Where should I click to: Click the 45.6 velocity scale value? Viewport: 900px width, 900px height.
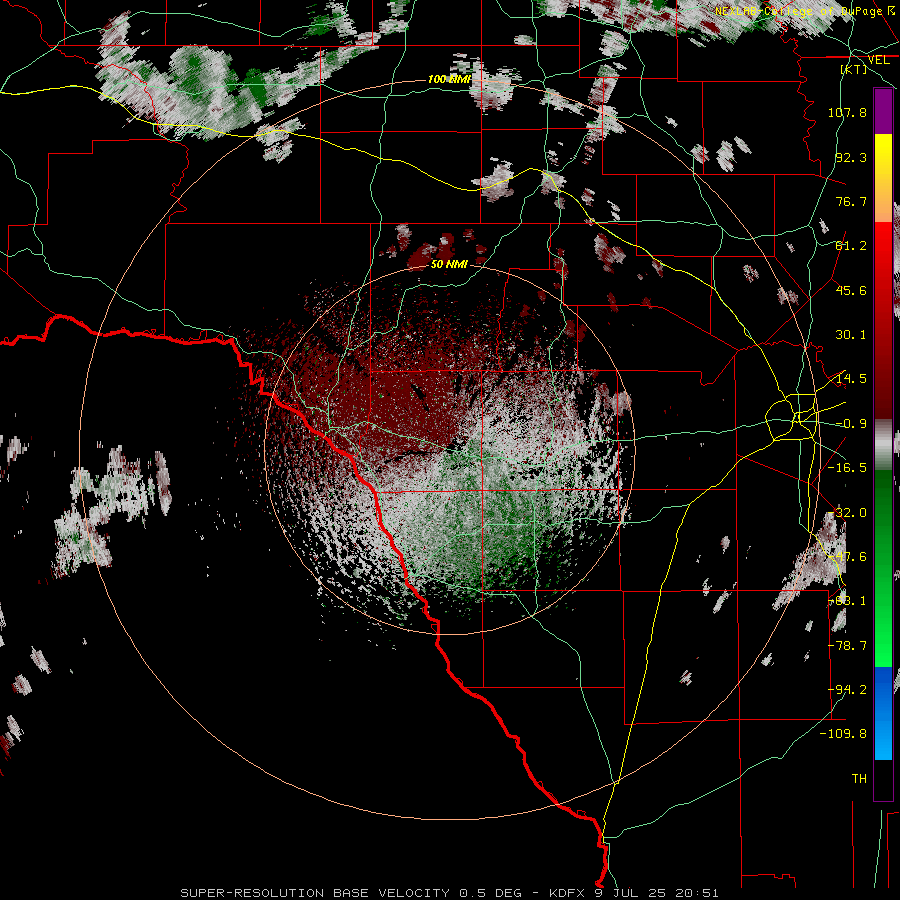(x=851, y=290)
